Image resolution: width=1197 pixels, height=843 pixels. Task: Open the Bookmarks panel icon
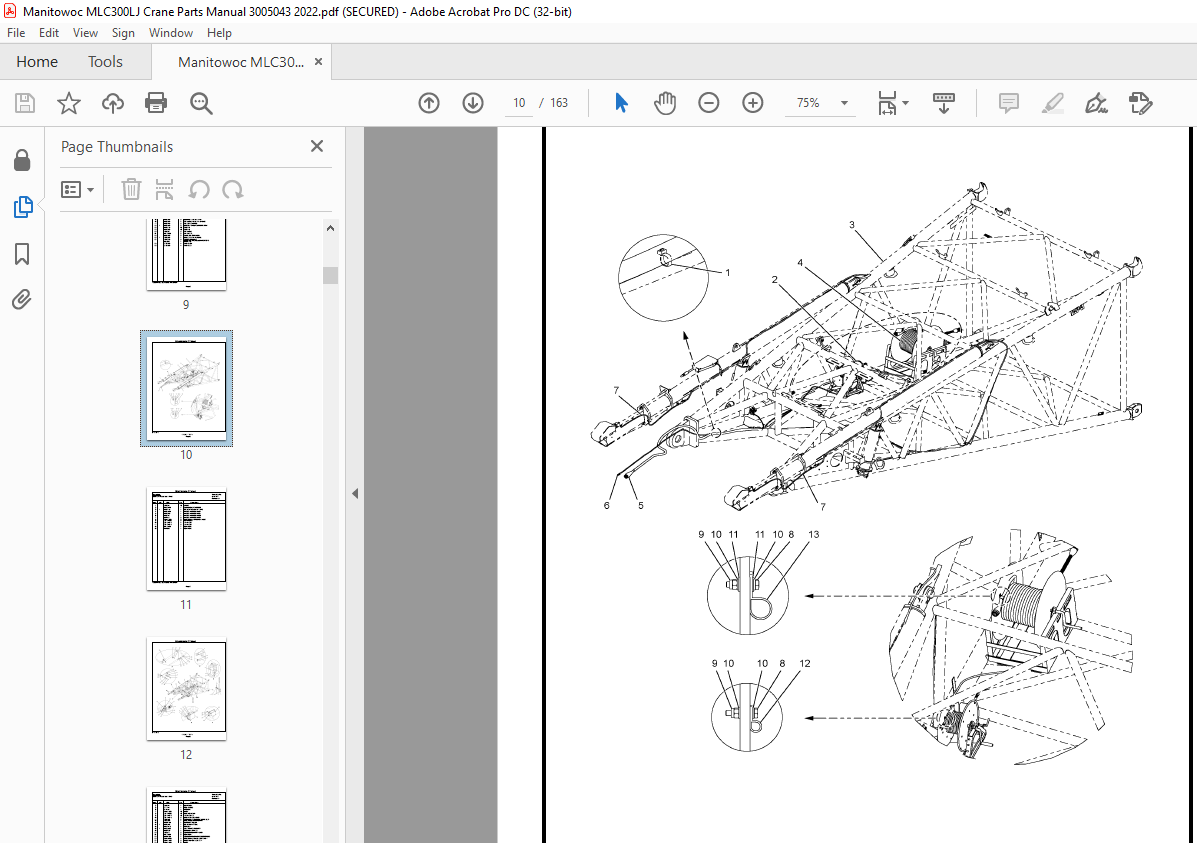(22, 254)
